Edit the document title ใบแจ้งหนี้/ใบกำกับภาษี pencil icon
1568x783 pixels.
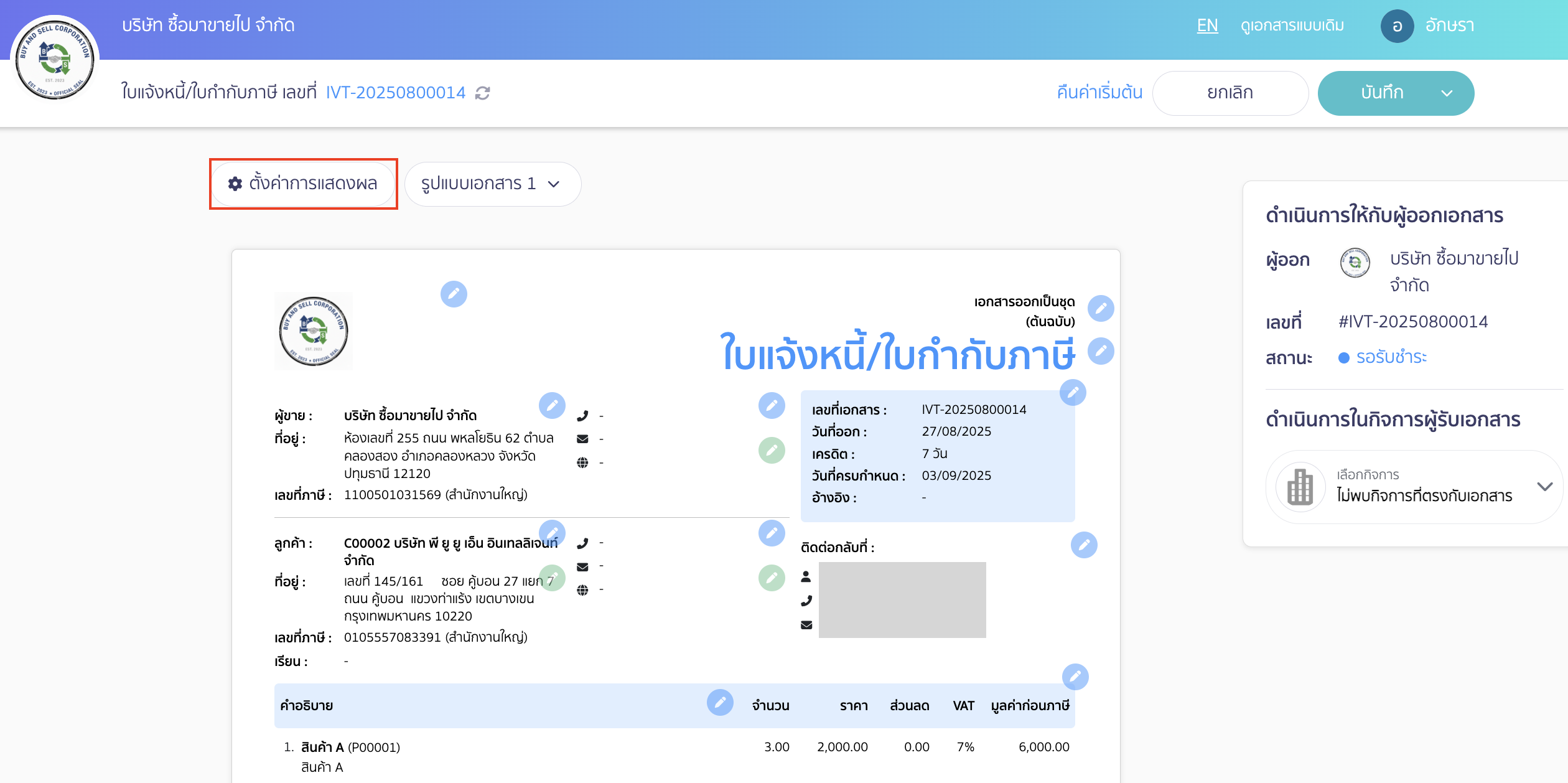point(1101,350)
